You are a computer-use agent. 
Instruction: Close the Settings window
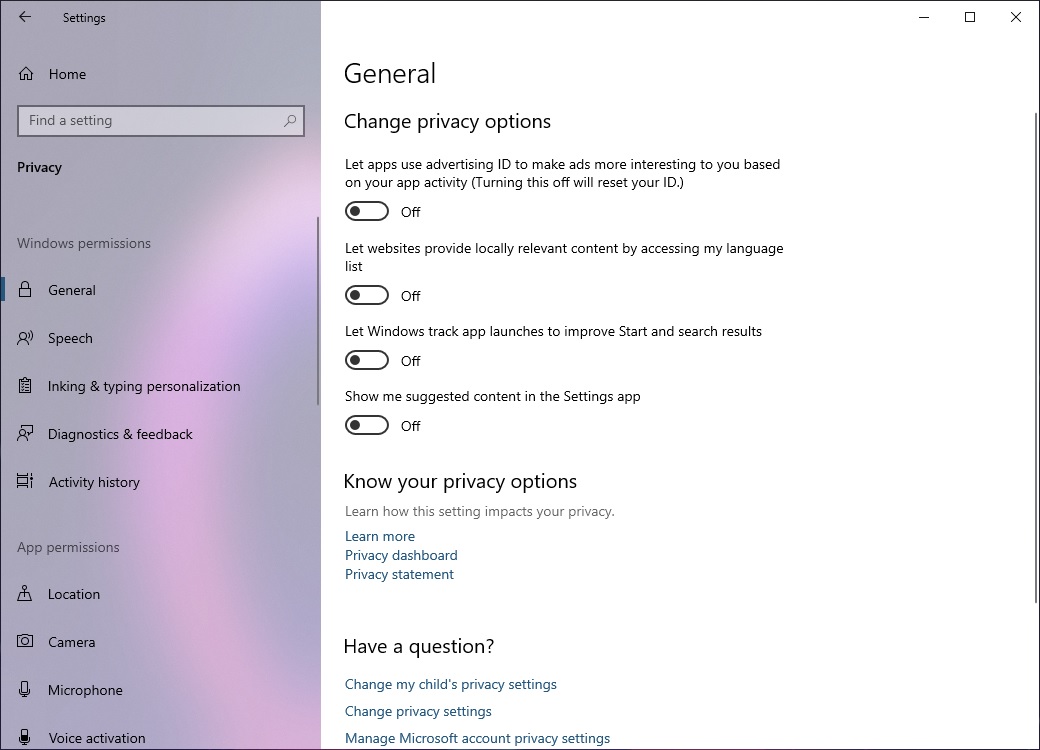1015,17
